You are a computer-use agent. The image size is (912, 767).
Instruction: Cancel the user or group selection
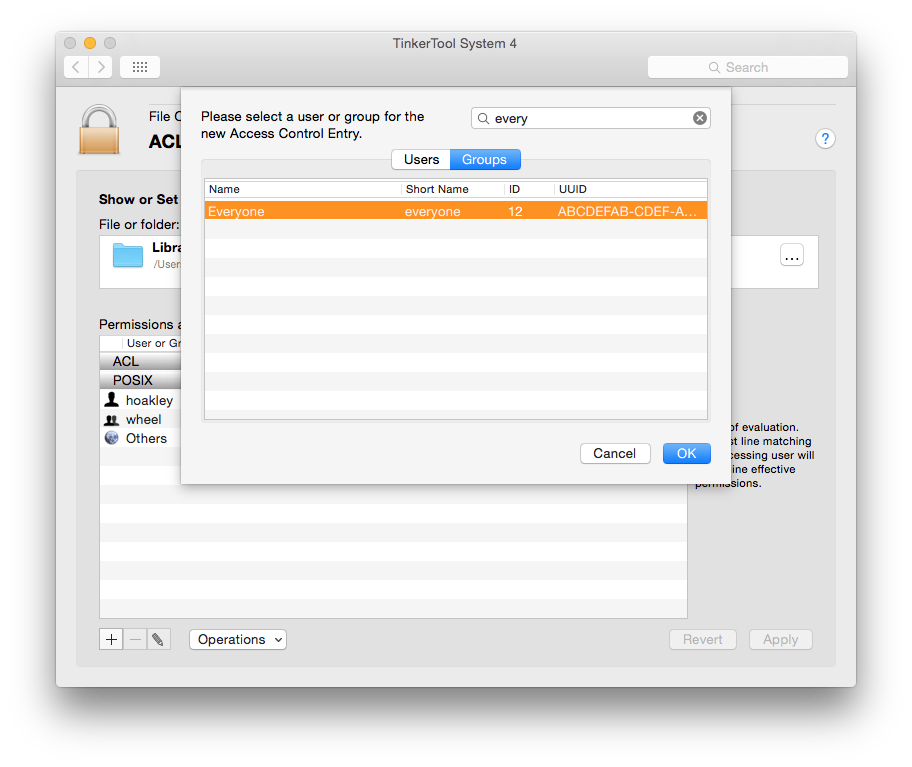(x=614, y=453)
